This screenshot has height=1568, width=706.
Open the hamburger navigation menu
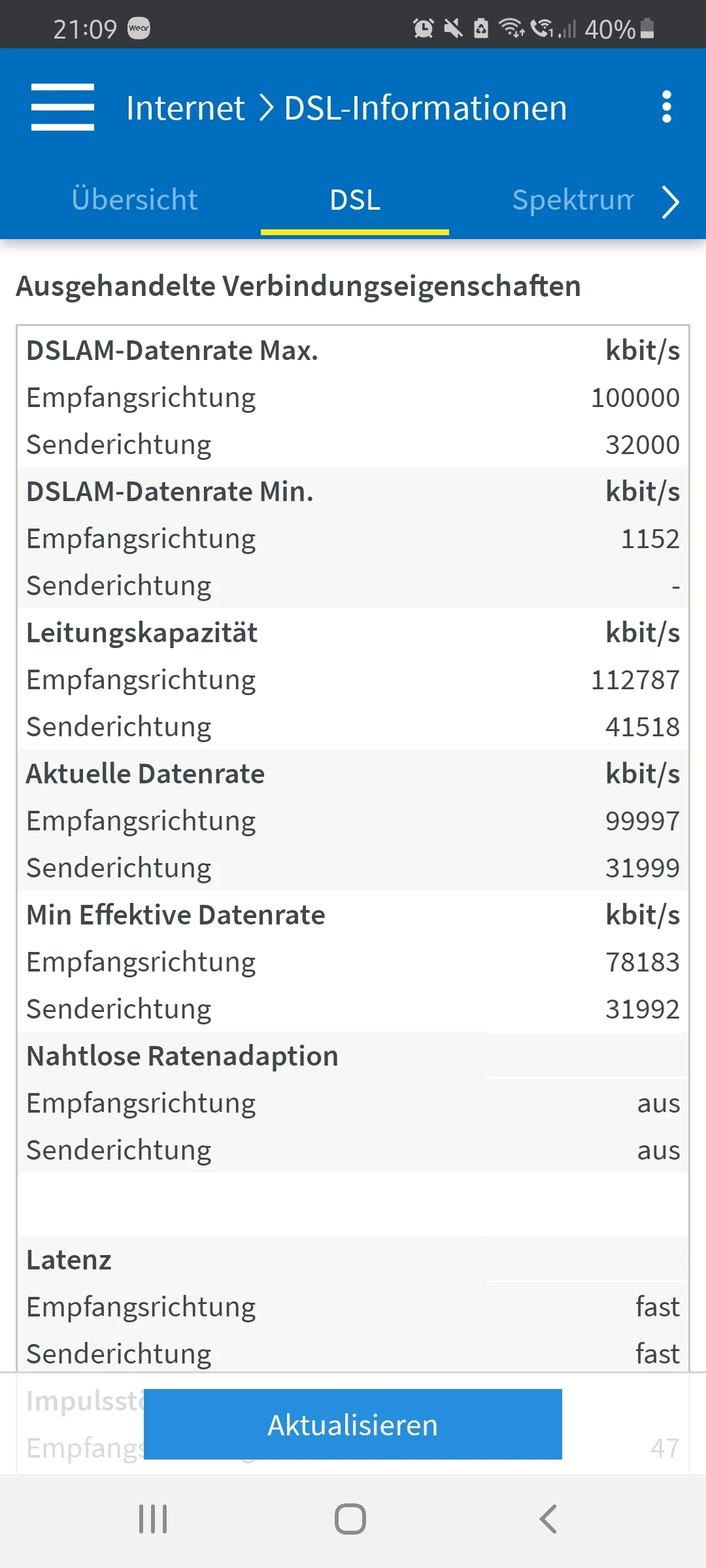[63, 107]
